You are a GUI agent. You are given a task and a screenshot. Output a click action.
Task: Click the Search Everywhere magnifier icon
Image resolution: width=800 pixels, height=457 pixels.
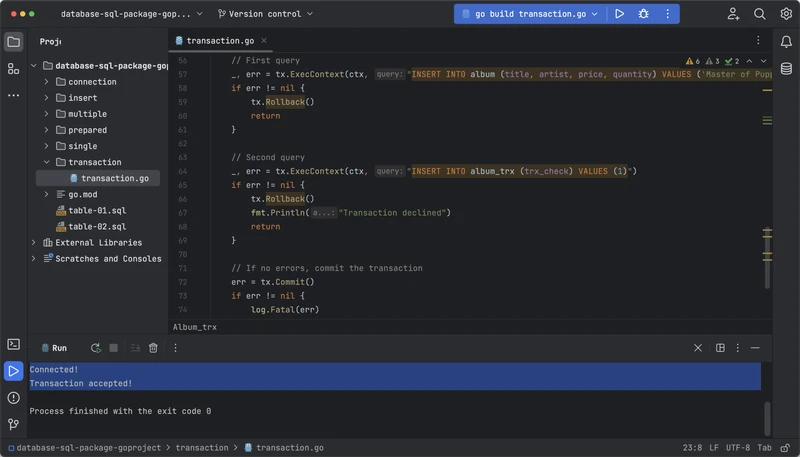click(760, 14)
